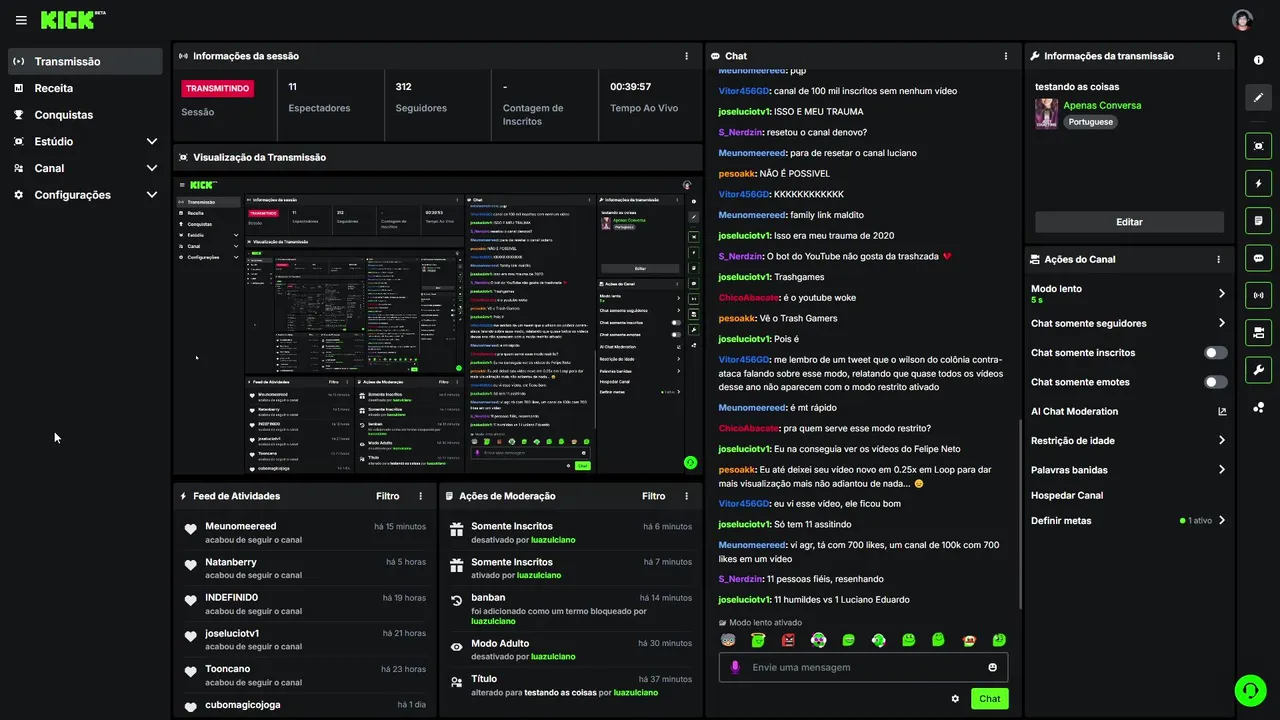Viewport: 1280px width, 720px height.
Task: Toggle the broadcast signal icon in right sidebar
Action: pos(1258,295)
